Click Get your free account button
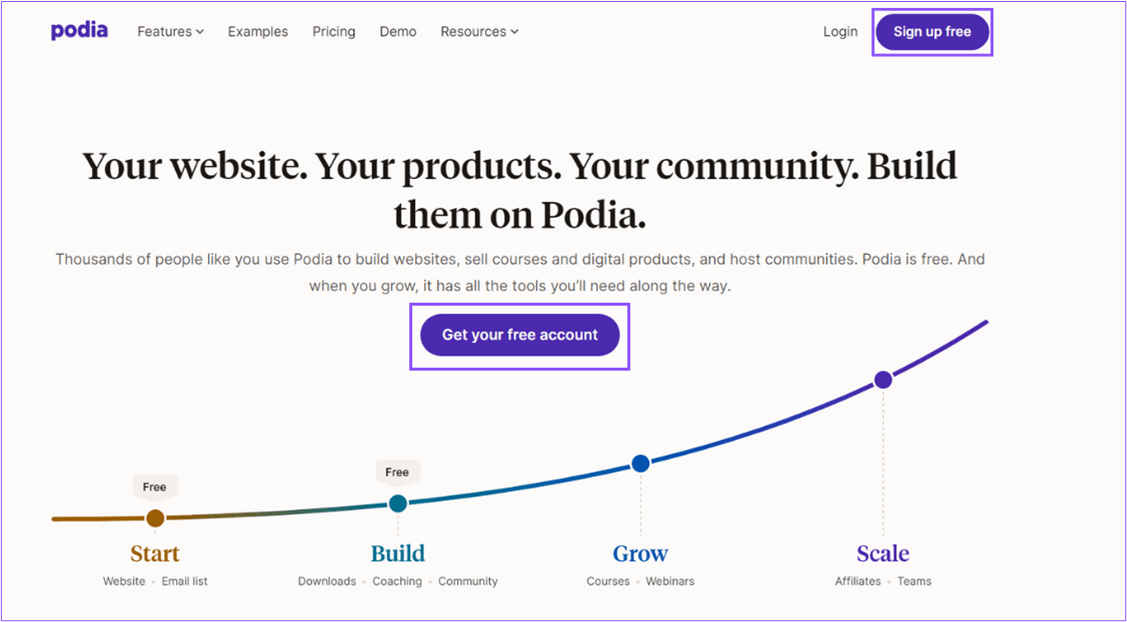Screen dimensions: 1127x622 (520, 335)
